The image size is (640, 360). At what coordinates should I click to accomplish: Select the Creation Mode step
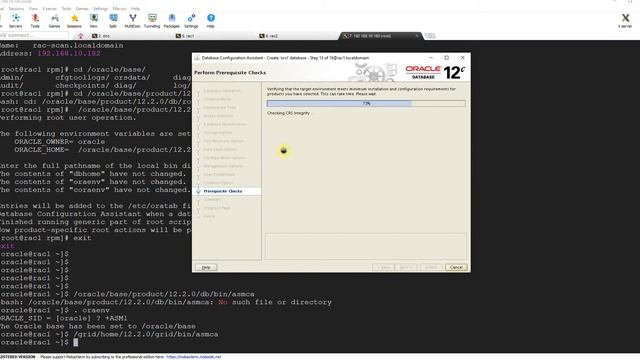click(x=217, y=99)
